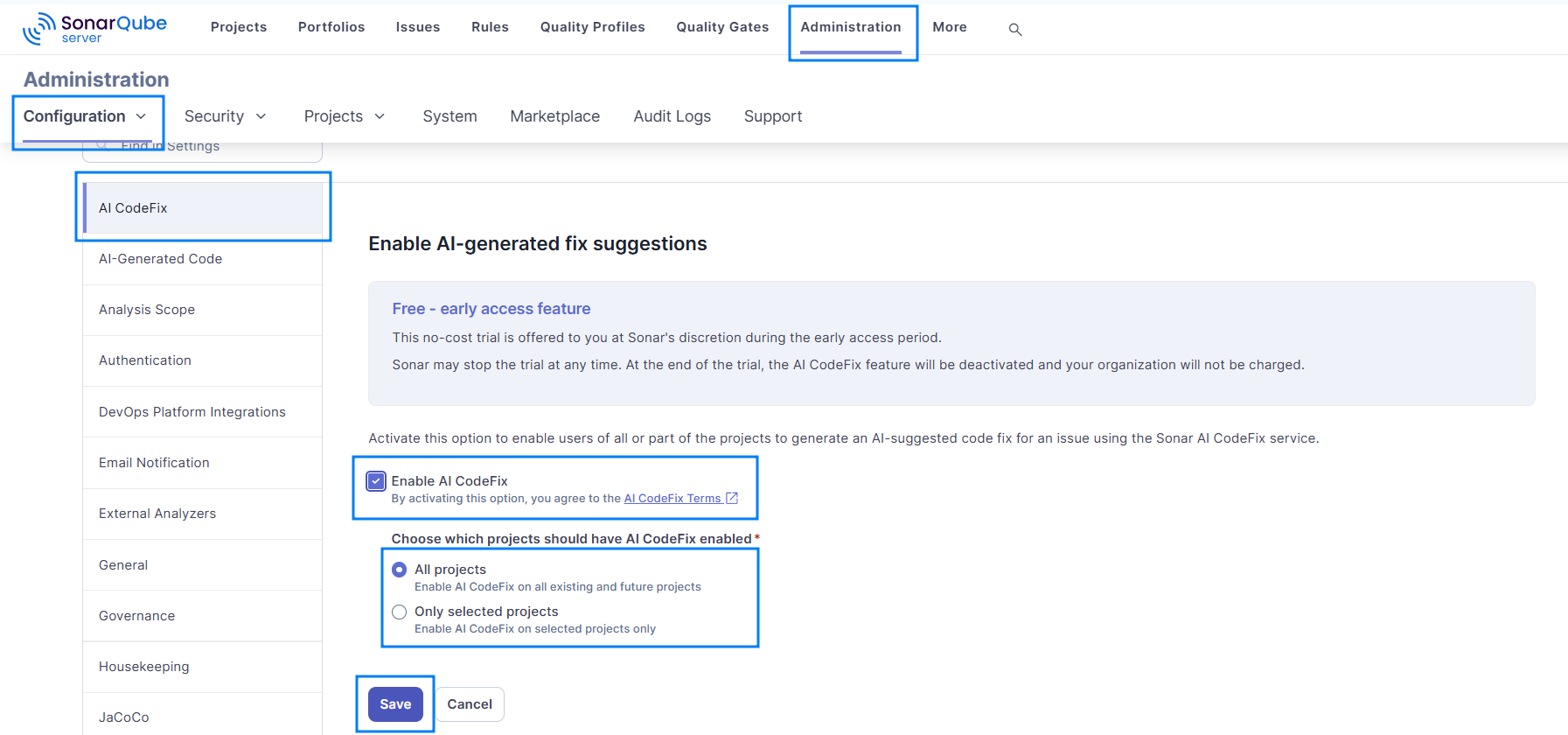Click the 'Enable AI-generated fix suggestions' heading

(x=538, y=244)
